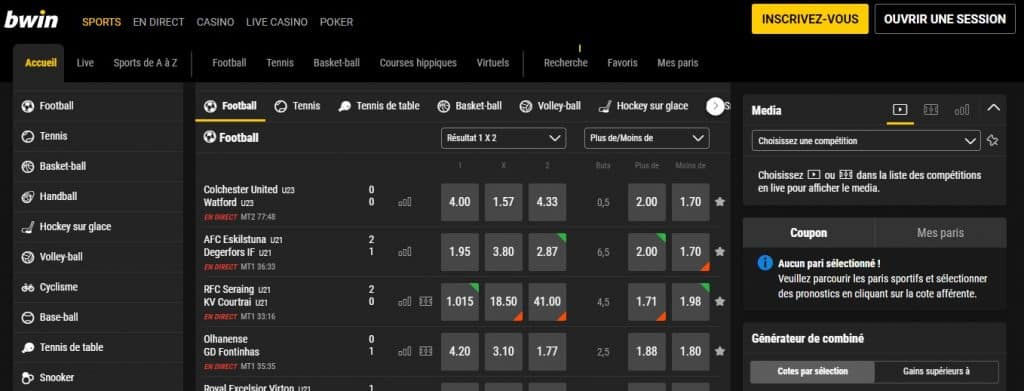The height and width of the screenshot is (391, 1024).
Task: Toggle favorite star for Olhanense match
Action: (720, 351)
